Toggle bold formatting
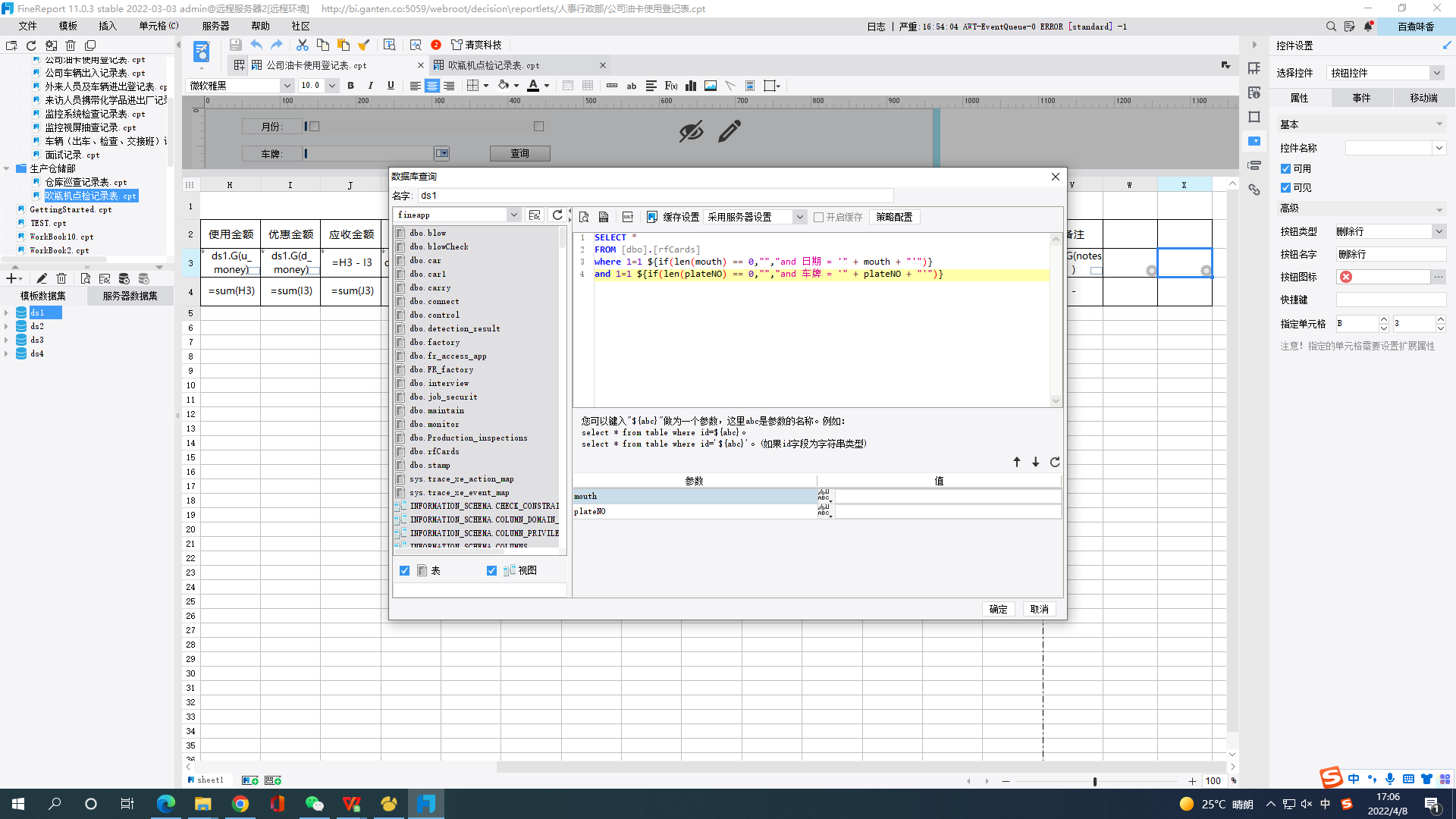Image resolution: width=1456 pixels, height=819 pixels. [350, 86]
